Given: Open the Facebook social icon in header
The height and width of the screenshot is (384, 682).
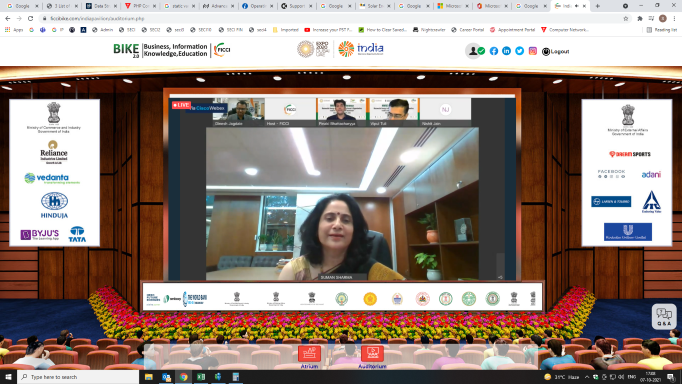Looking at the screenshot, I should (x=494, y=51).
